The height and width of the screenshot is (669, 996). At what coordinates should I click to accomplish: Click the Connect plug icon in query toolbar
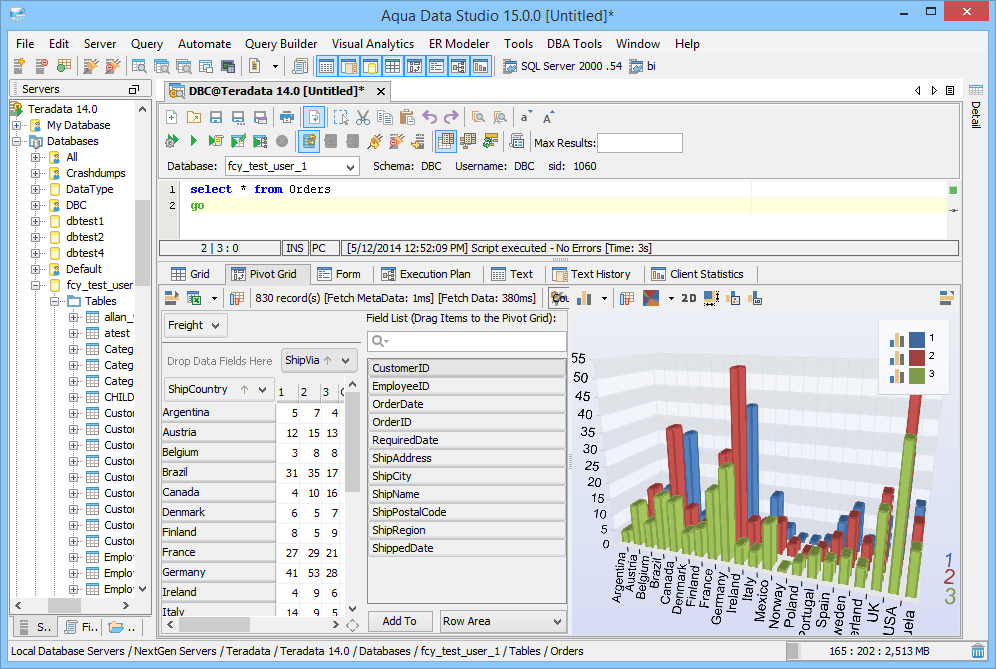[x=375, y=141]
